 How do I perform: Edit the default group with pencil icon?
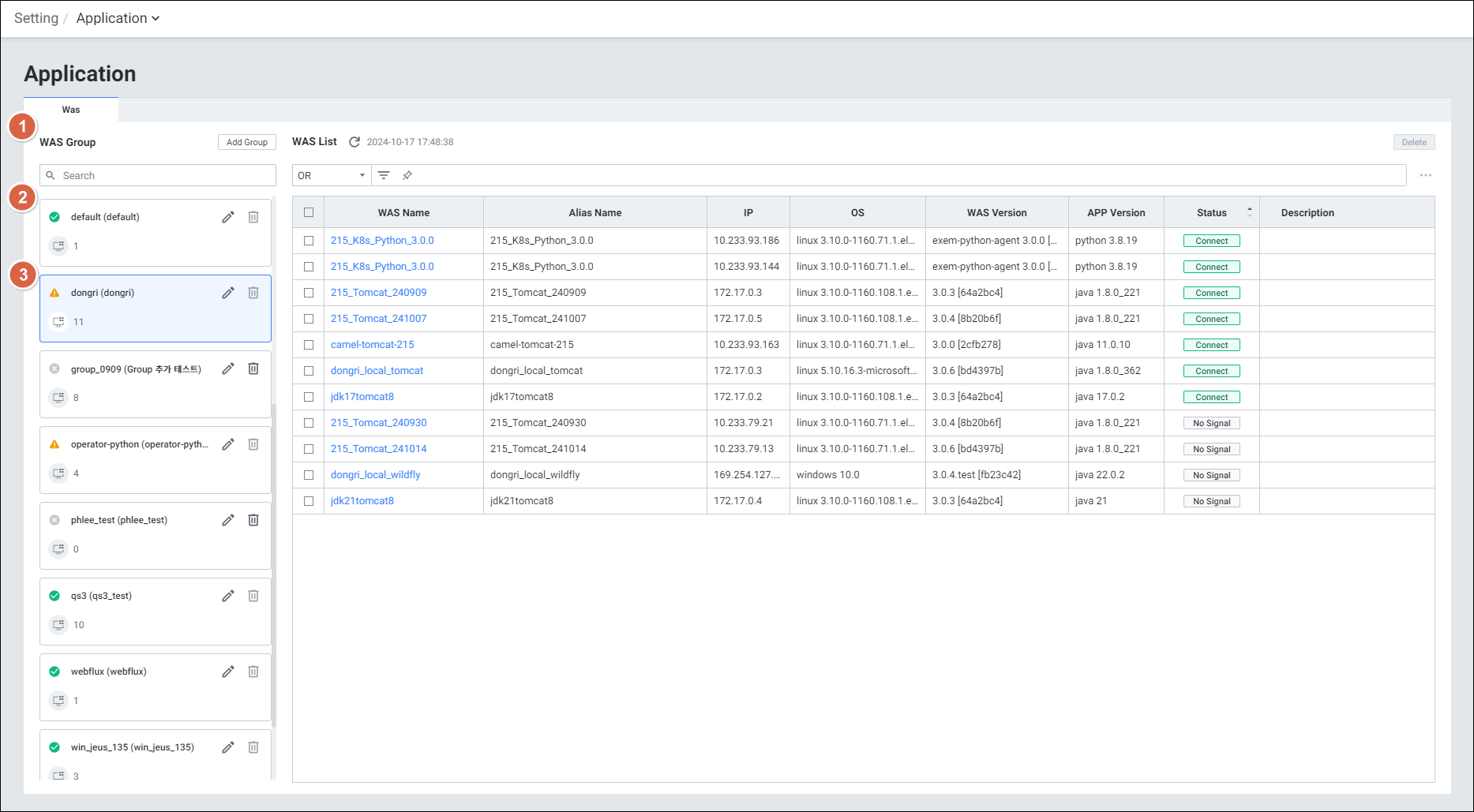228,217
